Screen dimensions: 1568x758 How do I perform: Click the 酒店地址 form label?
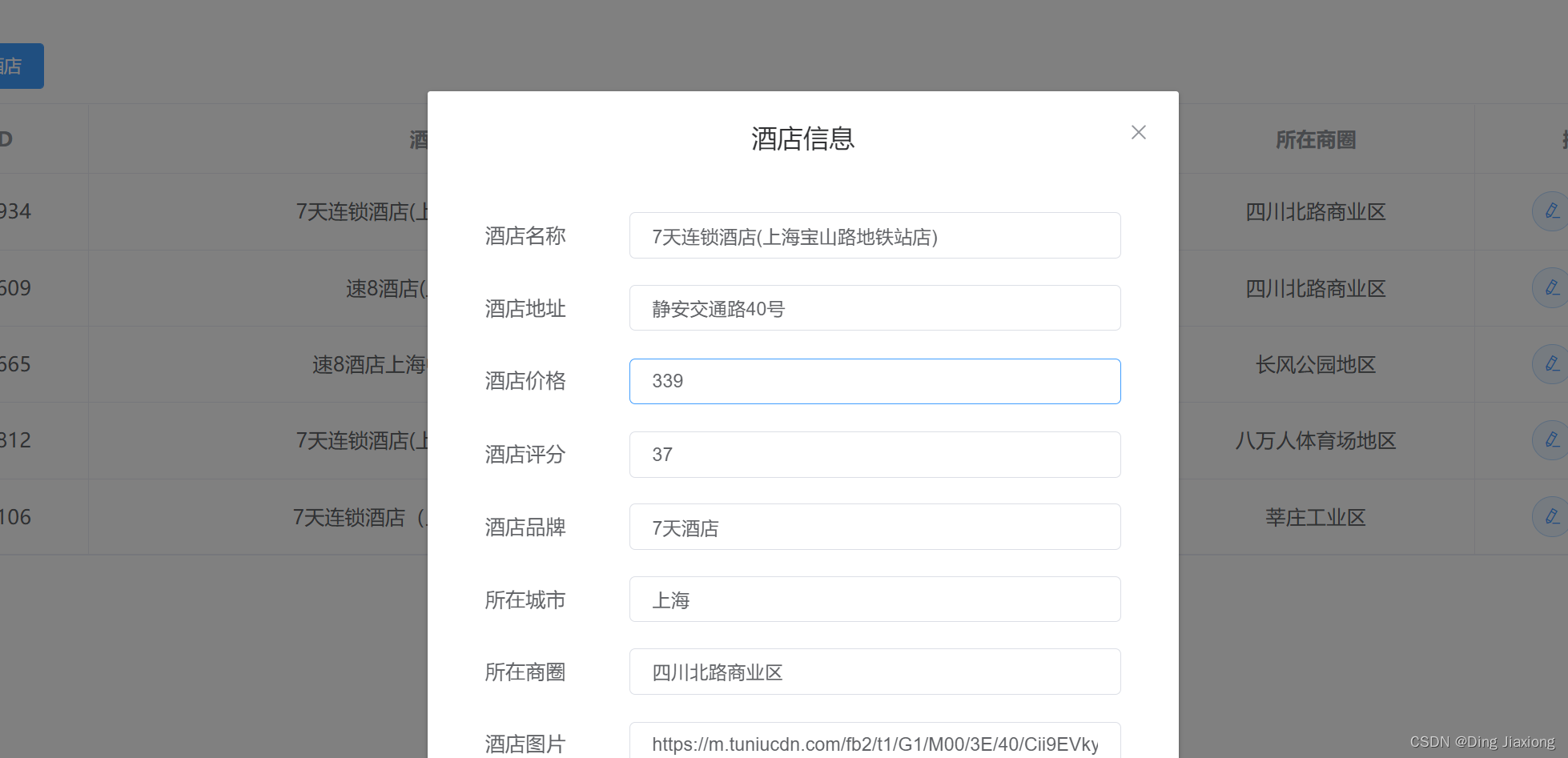(525, 309)
